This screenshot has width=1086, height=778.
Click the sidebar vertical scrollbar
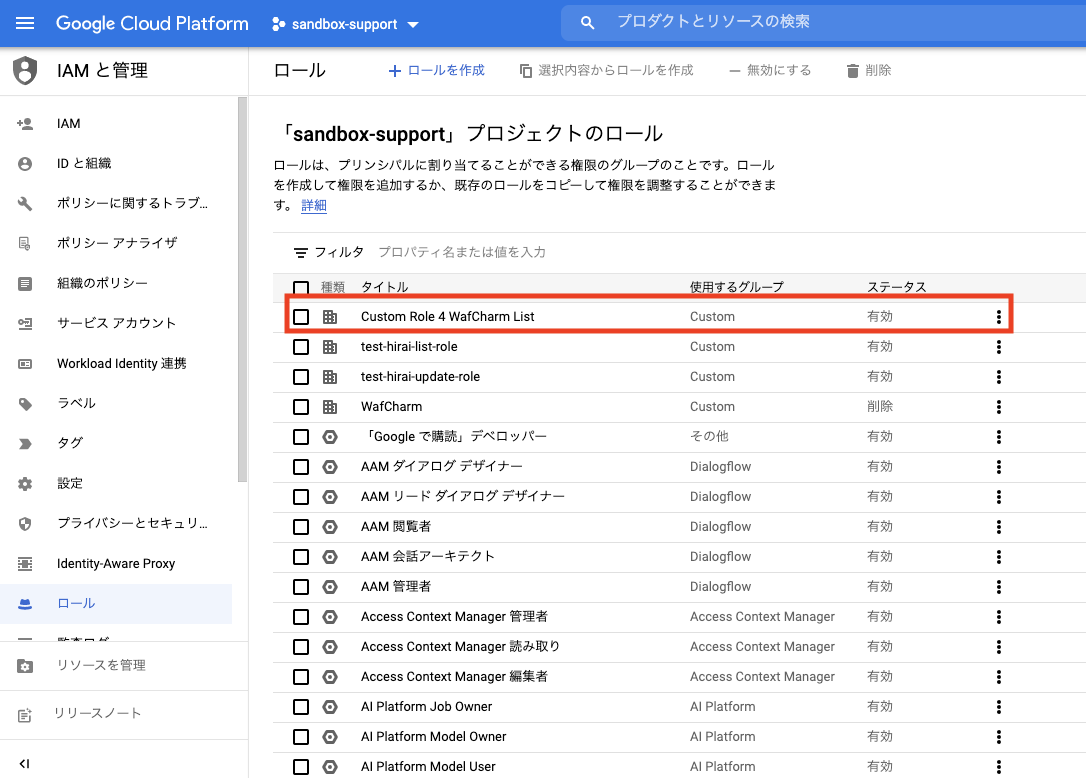pos(242,290)
